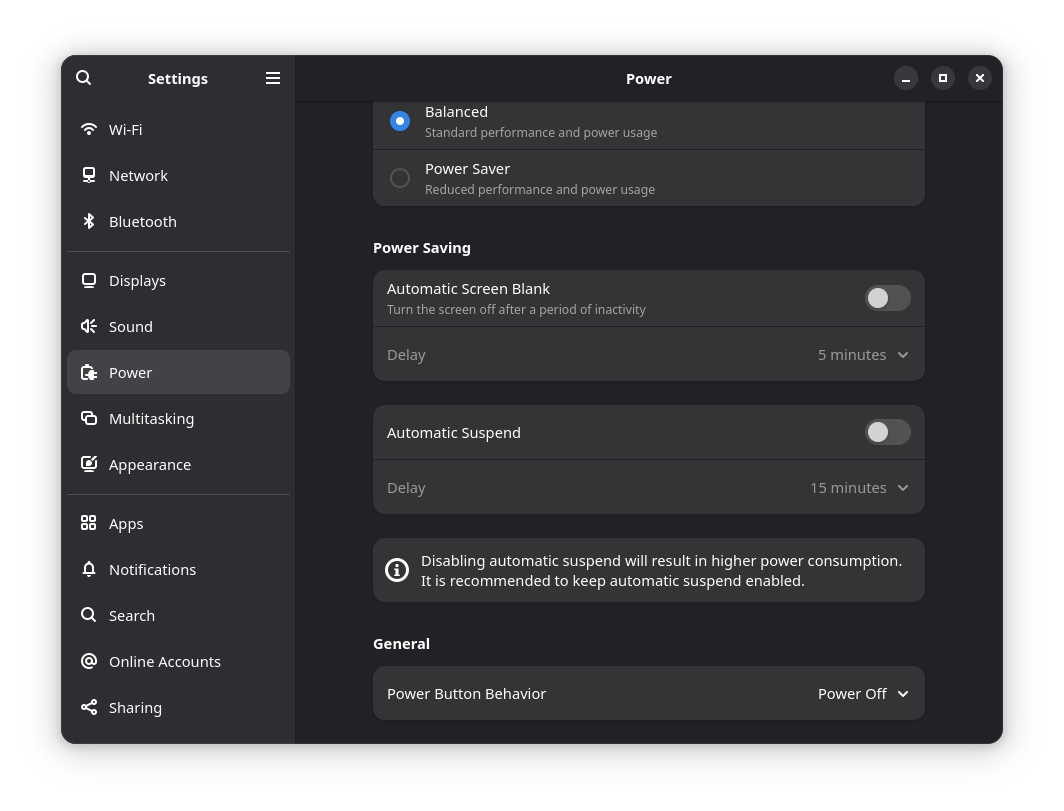Go to the Multitasking settings panel
Screen dimensions: 1064x811
point(151,418)
